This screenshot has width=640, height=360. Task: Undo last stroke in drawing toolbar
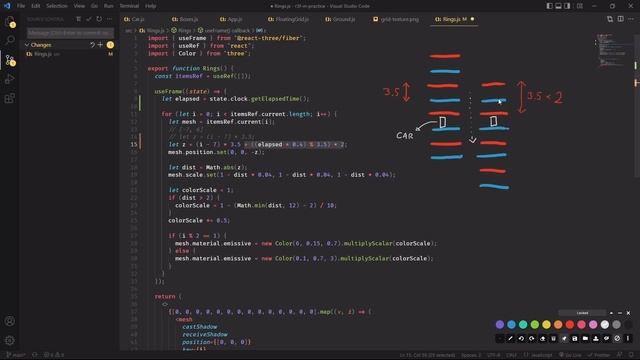click(x=521, y=338)
